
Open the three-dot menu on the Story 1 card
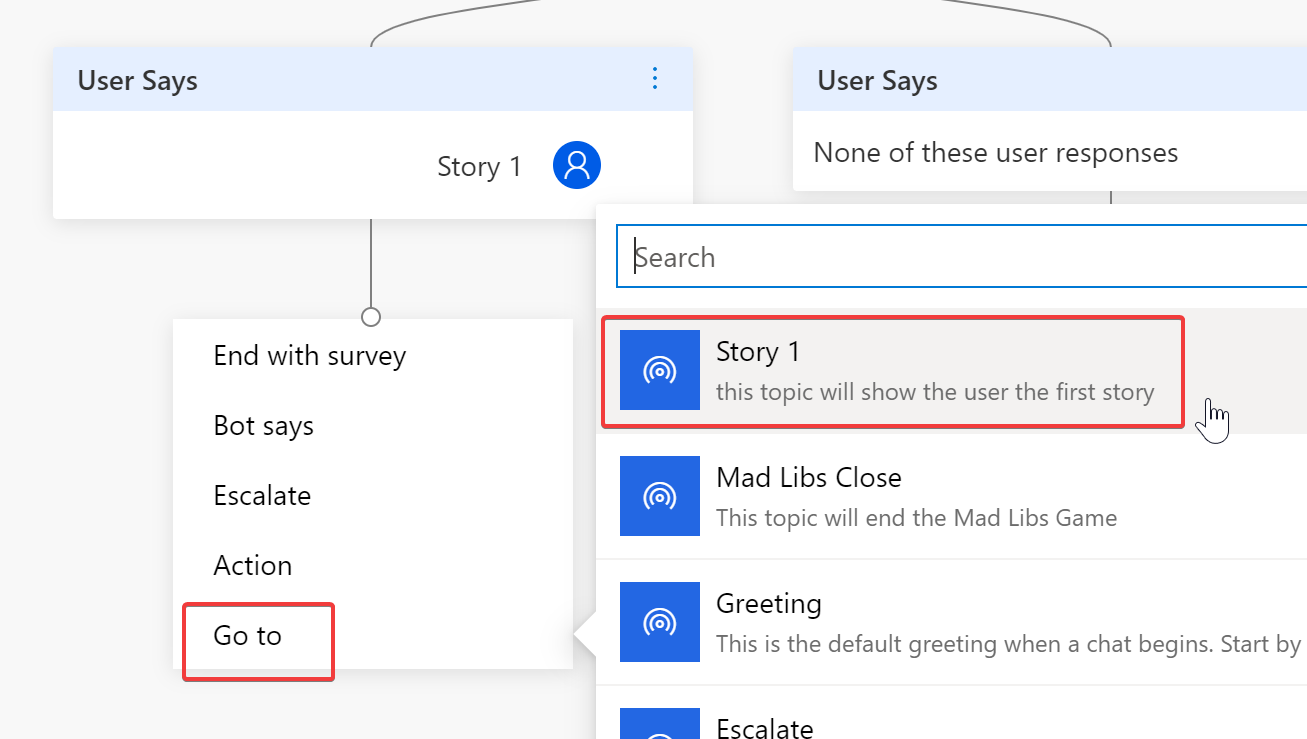655,78
